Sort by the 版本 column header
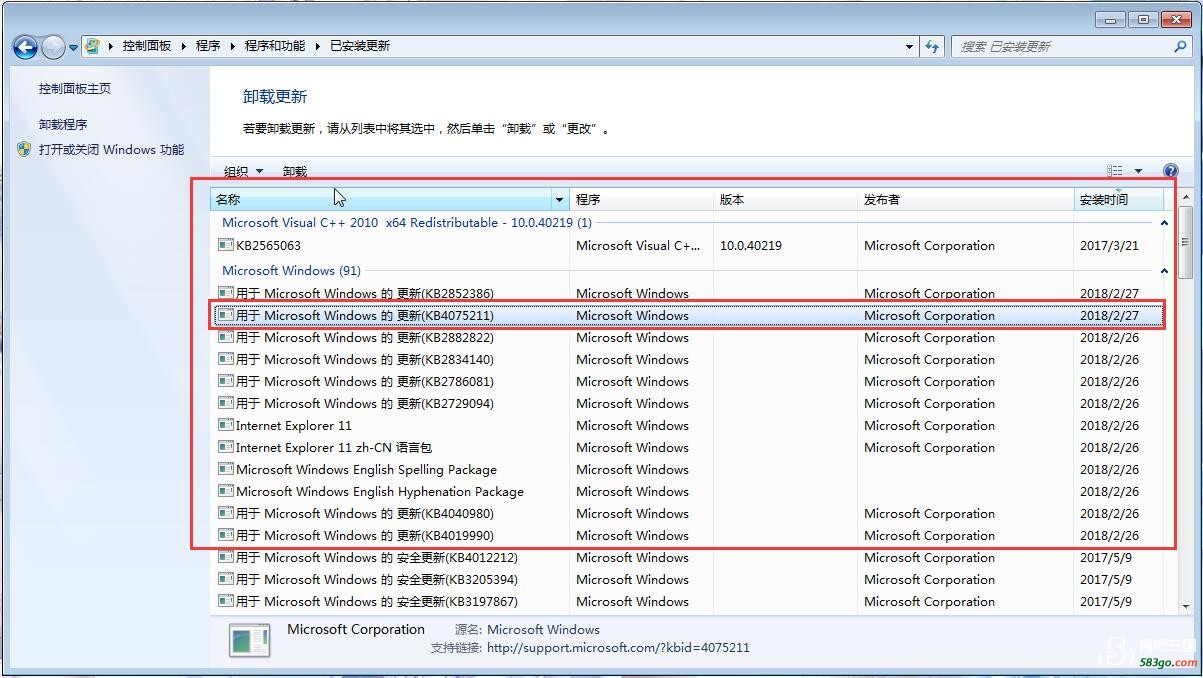Image resolution: width=1203 pixels, height=678 pixels. click(785, 200)
